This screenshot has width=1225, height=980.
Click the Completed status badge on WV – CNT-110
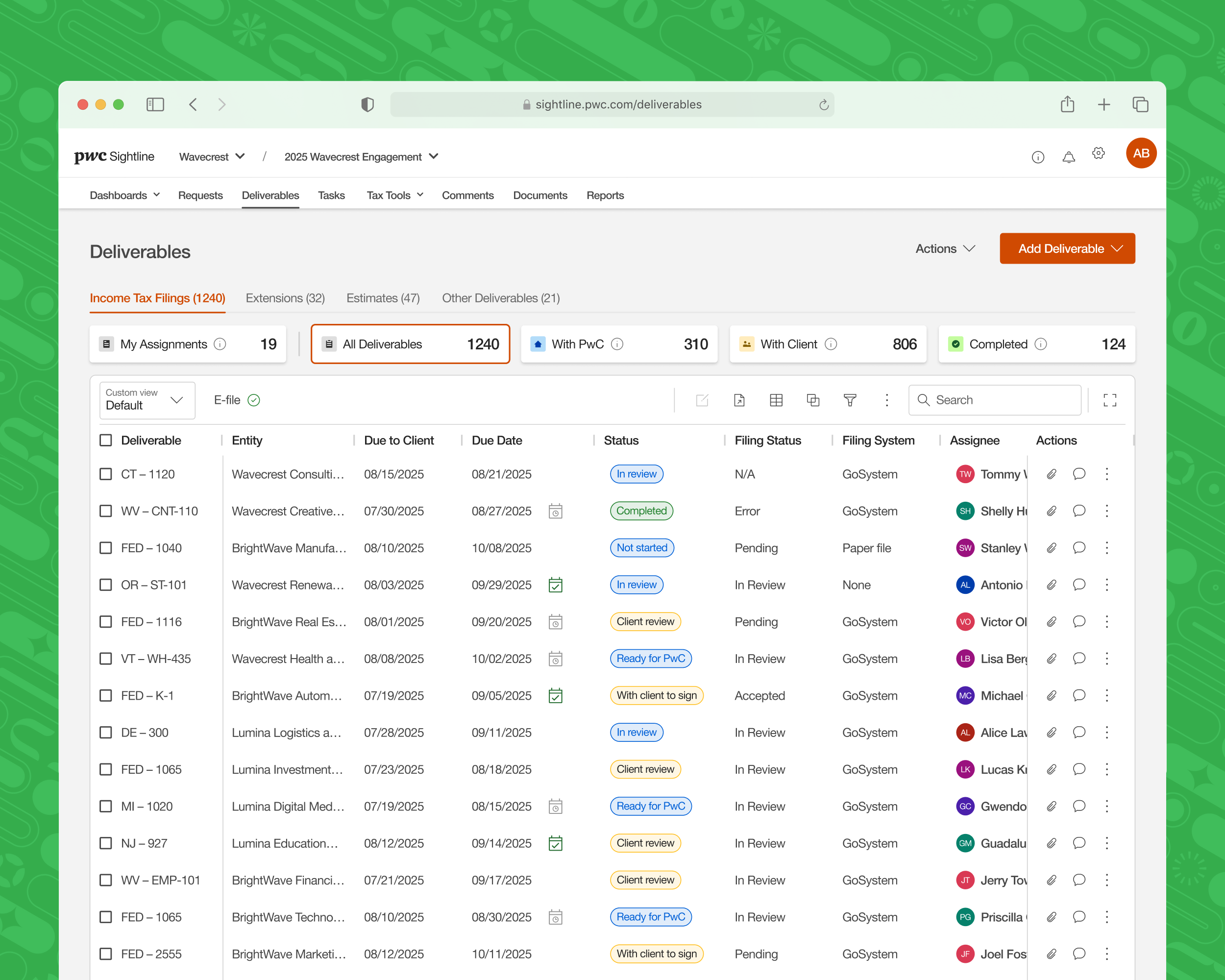point(641,511)
